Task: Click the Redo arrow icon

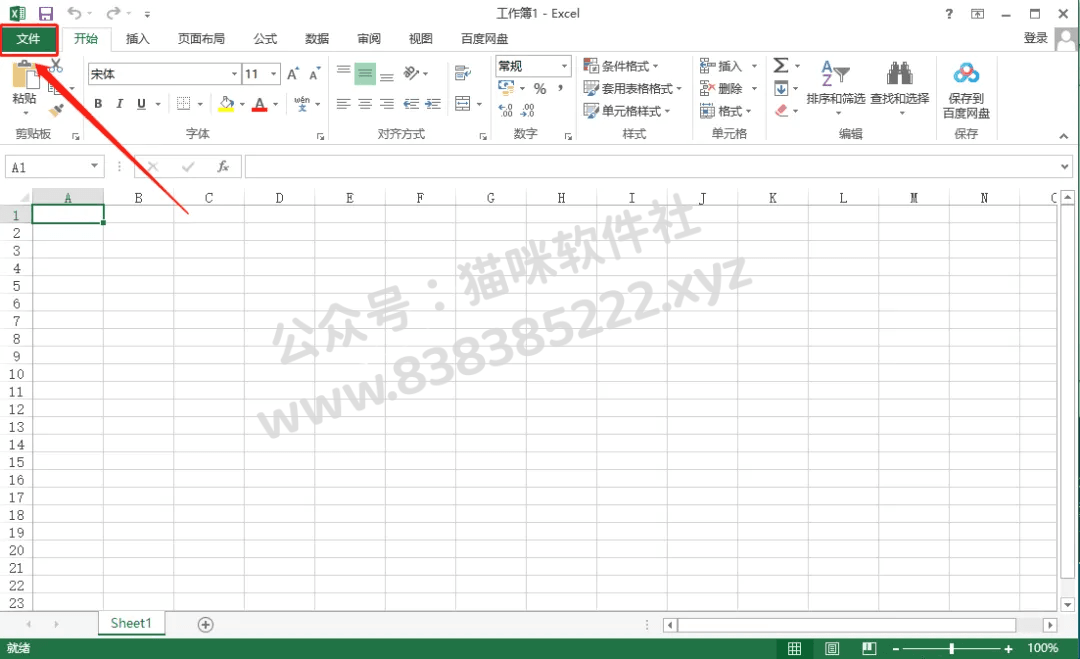Action: pyautogui.click(x=114, y=13)
